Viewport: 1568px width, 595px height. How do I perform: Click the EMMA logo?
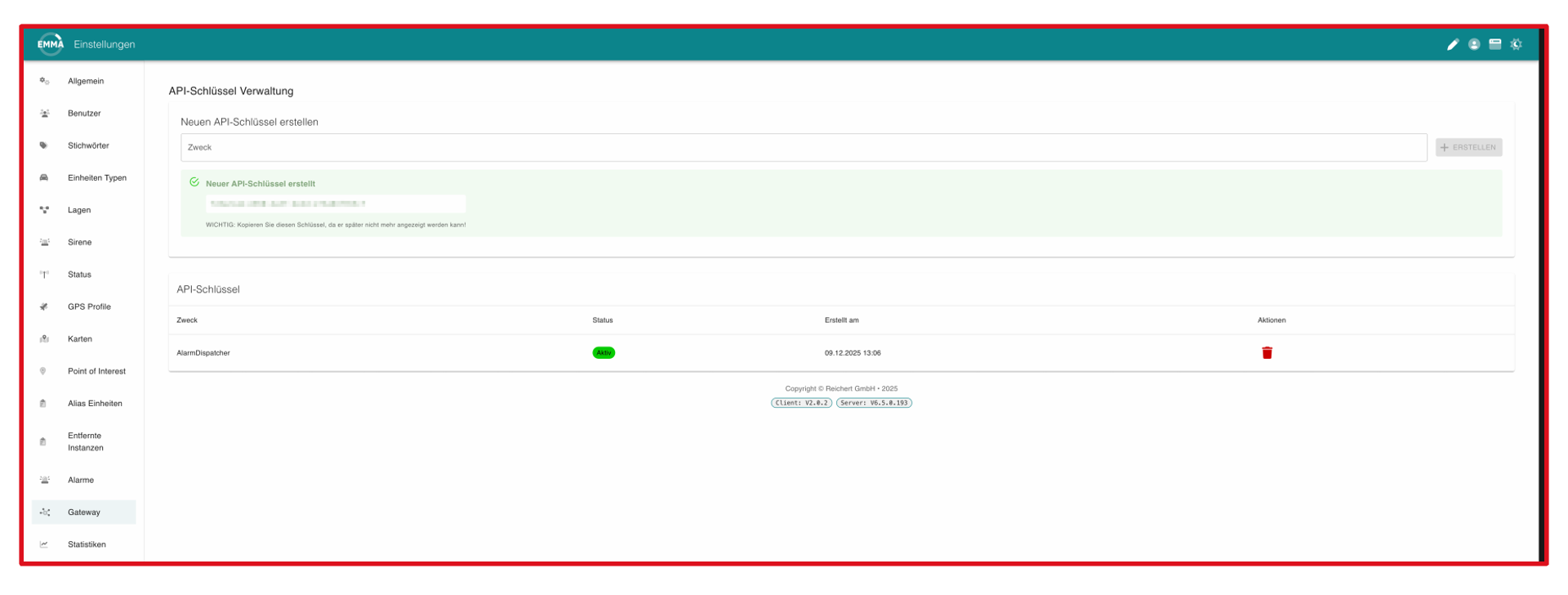click(51, 44)
